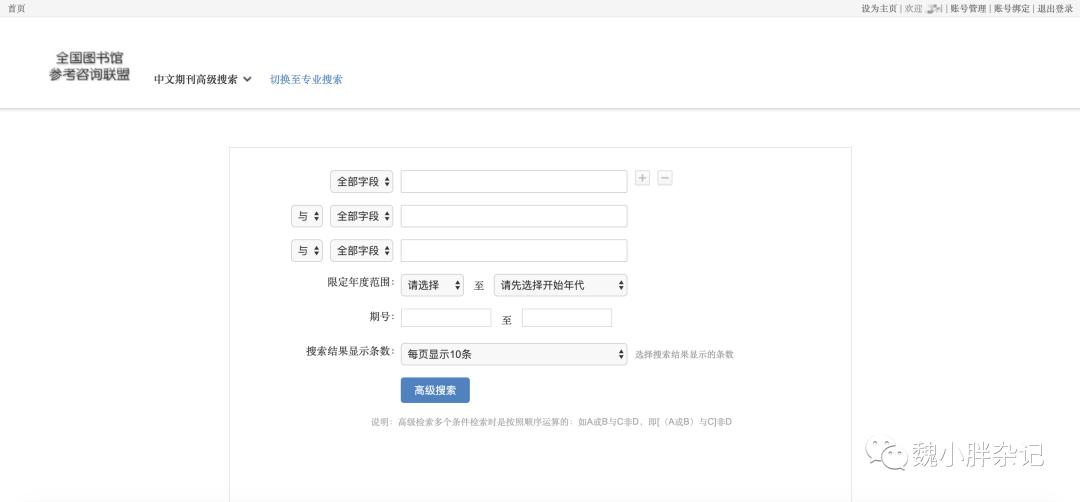Follow the 切换至专业搜索 link
1080x502 pixels.
[x=306, y=79]
